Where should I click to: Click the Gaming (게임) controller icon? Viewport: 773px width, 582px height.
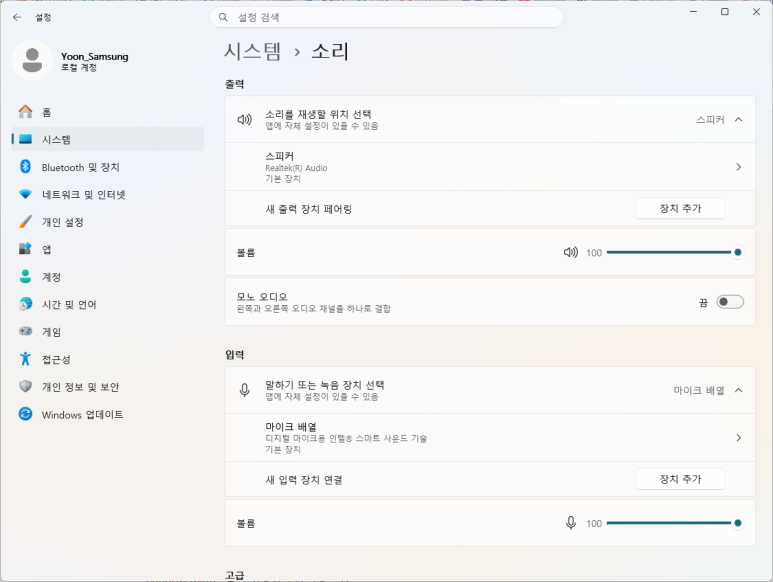26,331
